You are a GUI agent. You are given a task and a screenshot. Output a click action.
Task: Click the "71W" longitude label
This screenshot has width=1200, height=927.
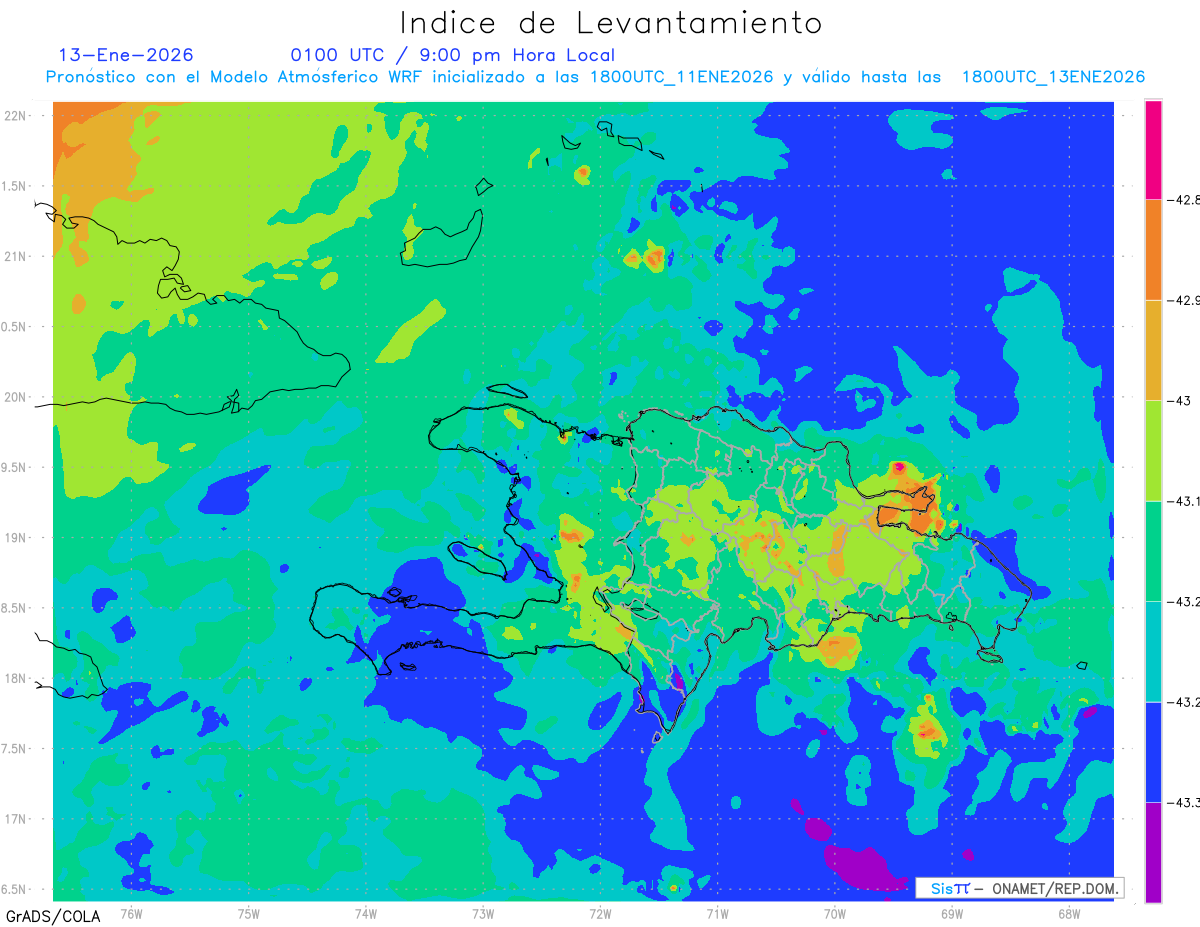click(717, 913)
